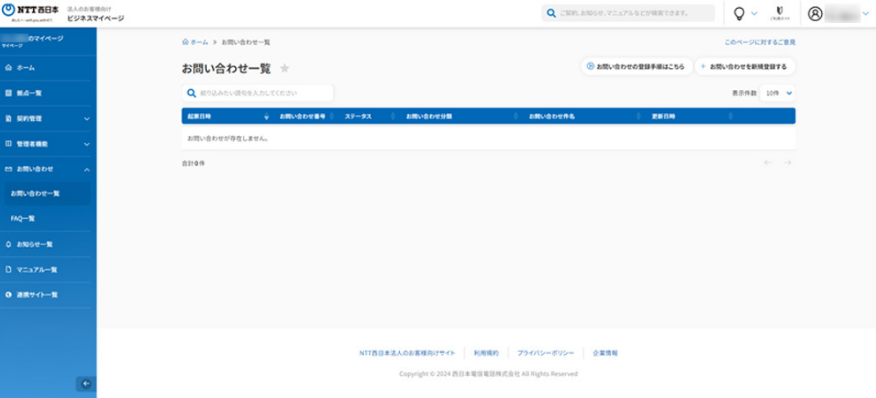
Task: Click sort arrows for お問い合わせ分類 column
Action: 517,116
